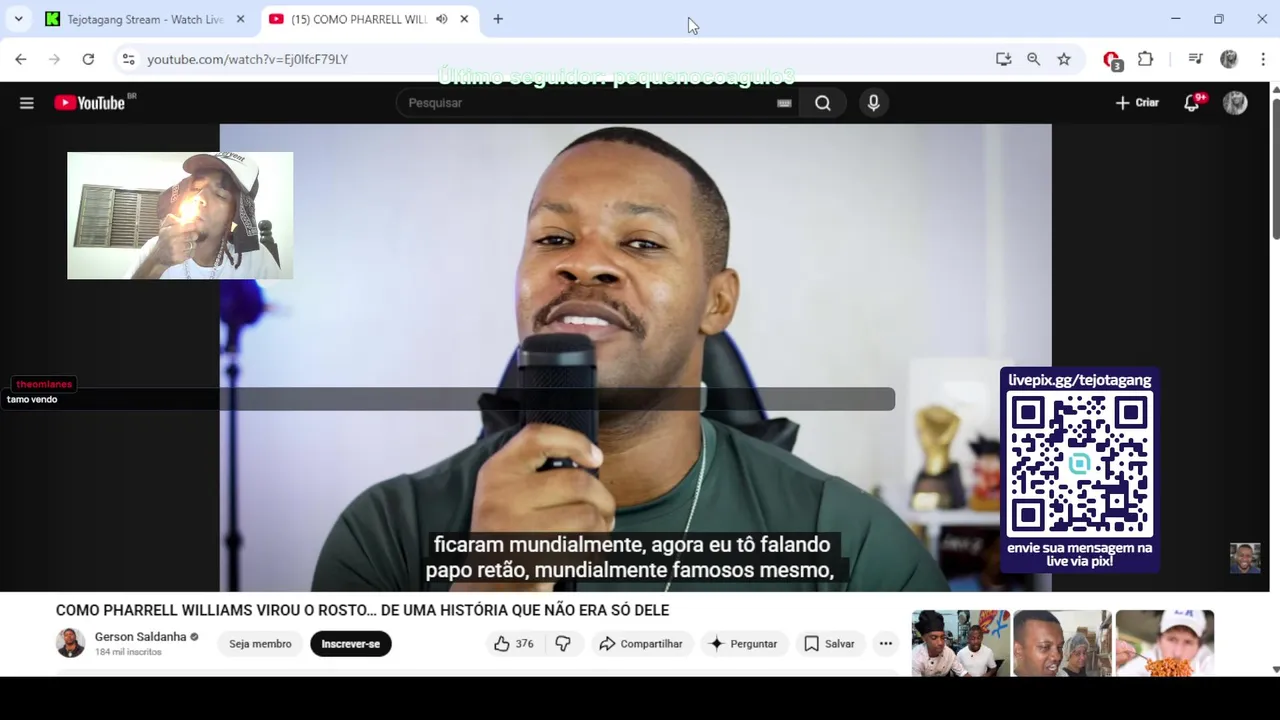Bookmark this page with star icon
This screenshot has height=720, width=1280.
(x=1064, y=59)
